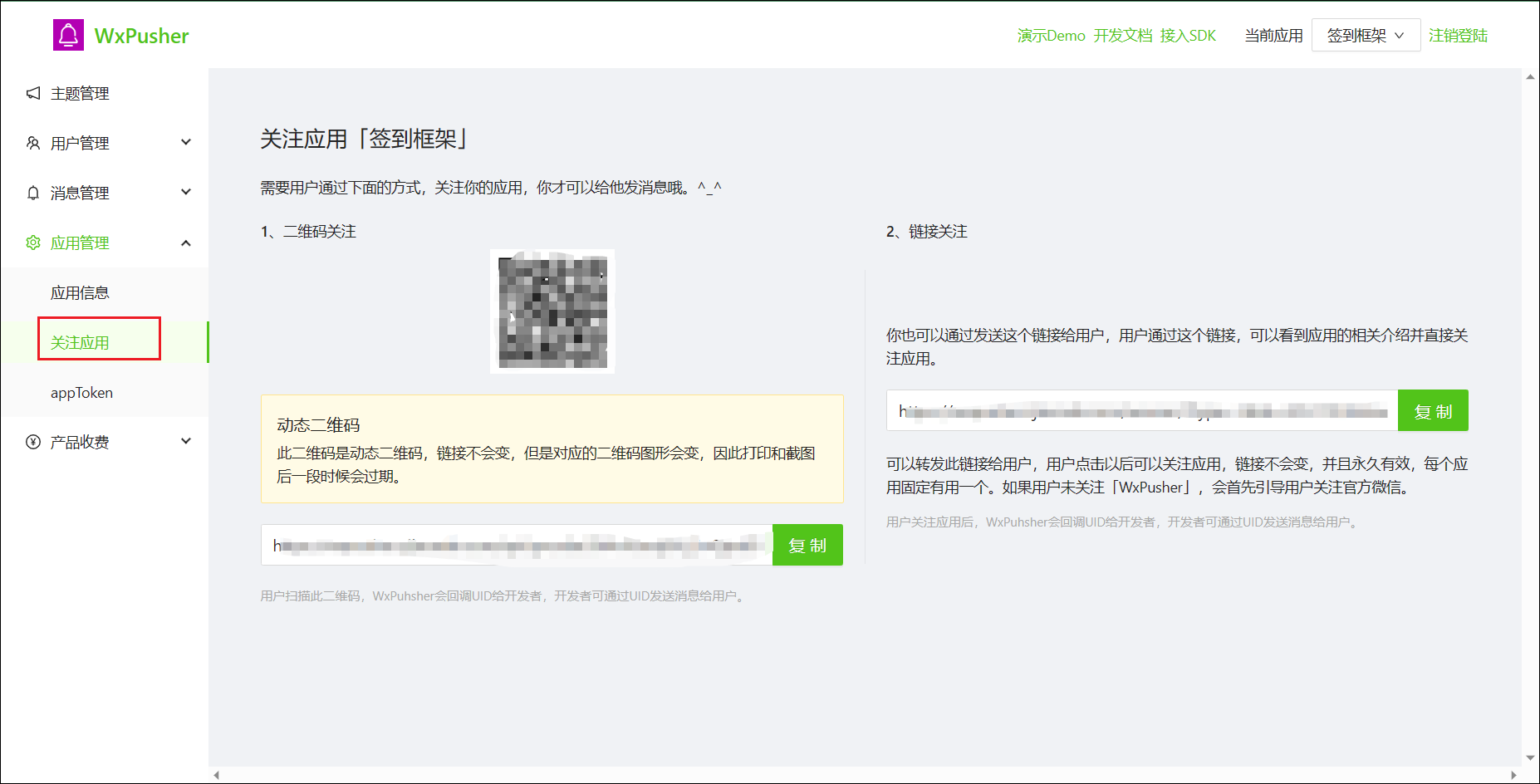Open the 应用信息 menu item
The height and width of the screenshot is (784, 1540).
click(x=80, y=292)
